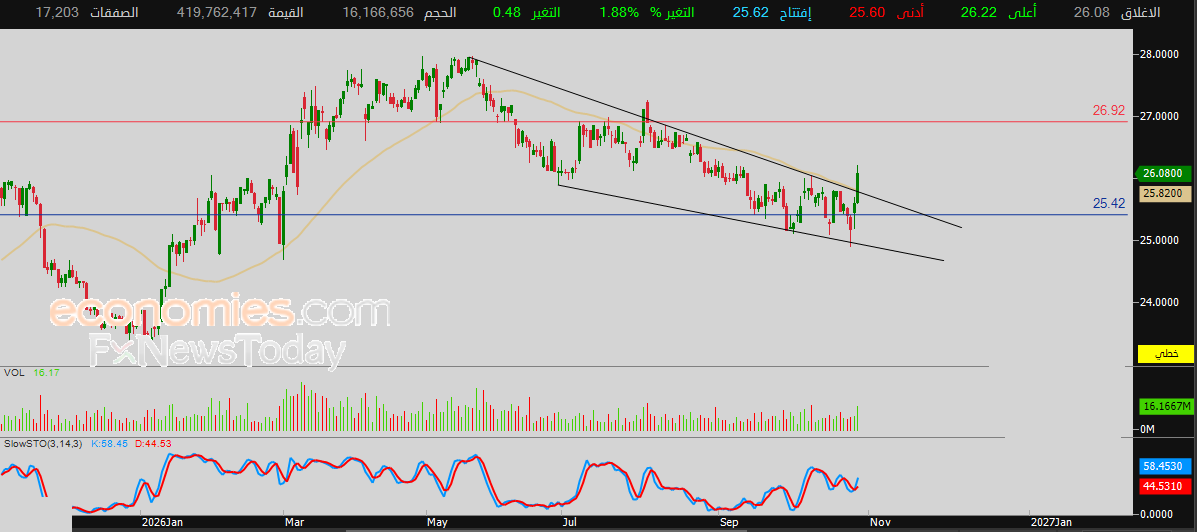Click the green 16.1667M volume tag
This screenshot has height=532, width=1197.
pyautogui.click(x=1165, y=405)
